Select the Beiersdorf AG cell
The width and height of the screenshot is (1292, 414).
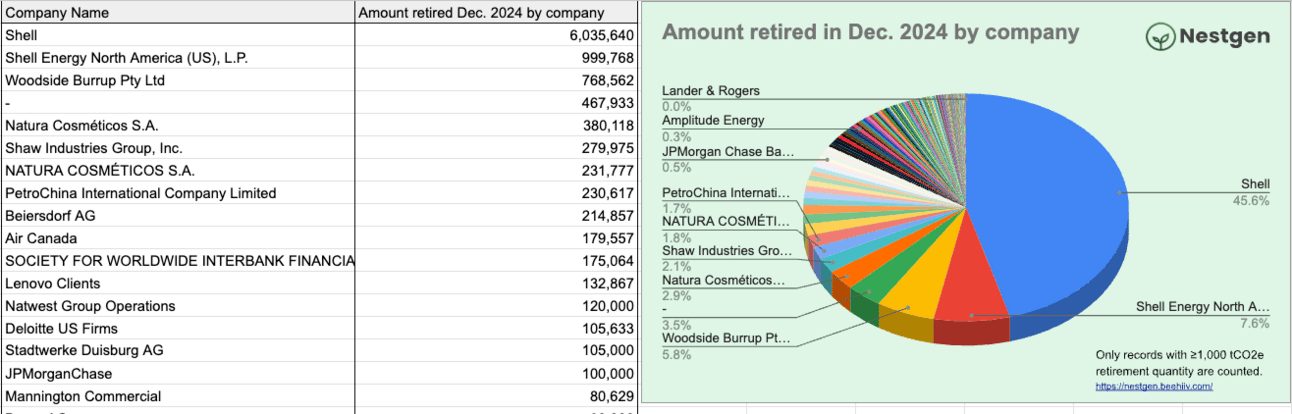tap(178, 216)
